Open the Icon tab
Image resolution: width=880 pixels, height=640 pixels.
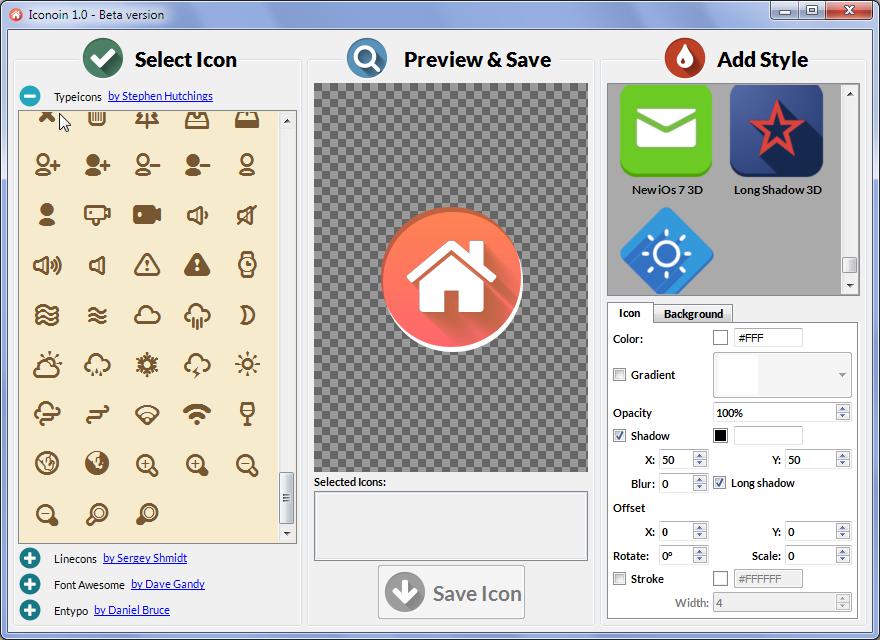[630, 313]
